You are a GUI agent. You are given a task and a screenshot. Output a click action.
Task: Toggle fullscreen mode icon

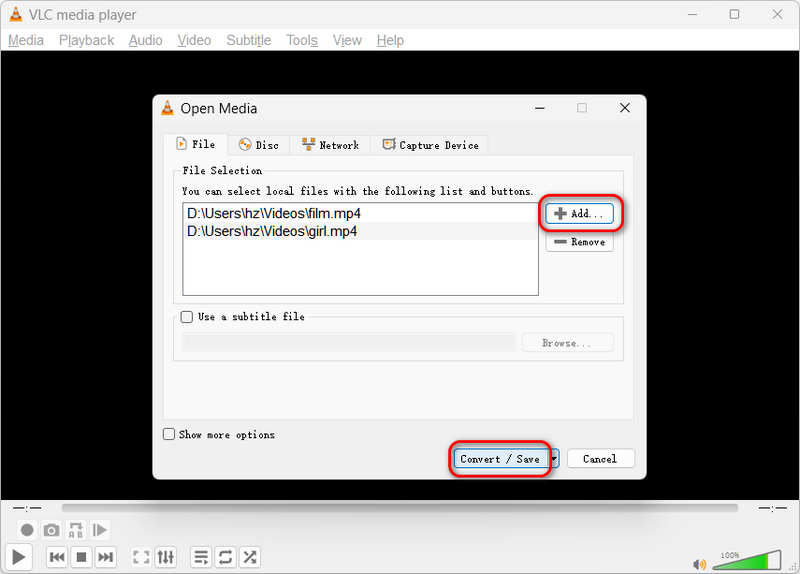141,557
